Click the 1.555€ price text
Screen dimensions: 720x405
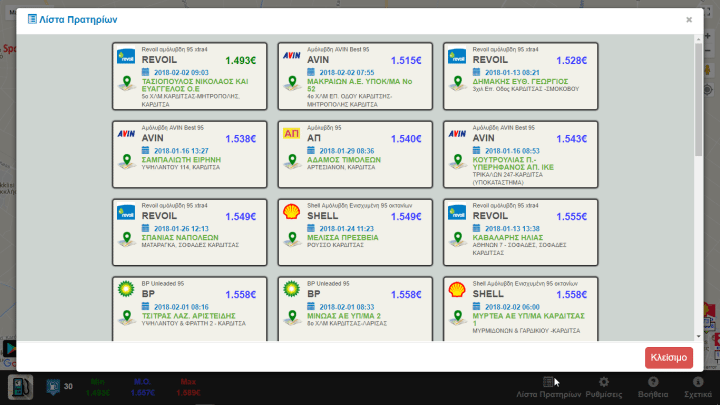572,217
